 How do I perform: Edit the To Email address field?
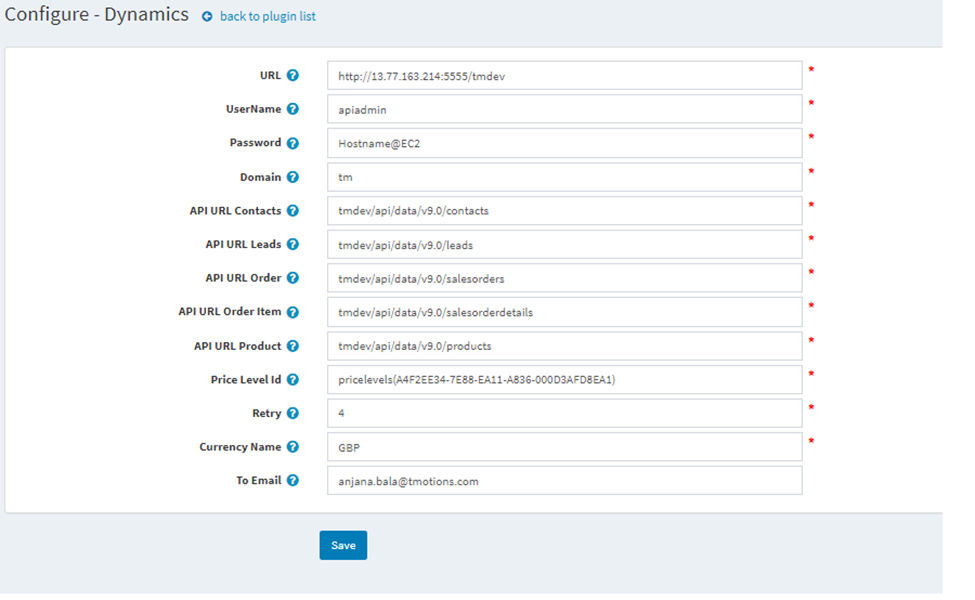[565, 481]
